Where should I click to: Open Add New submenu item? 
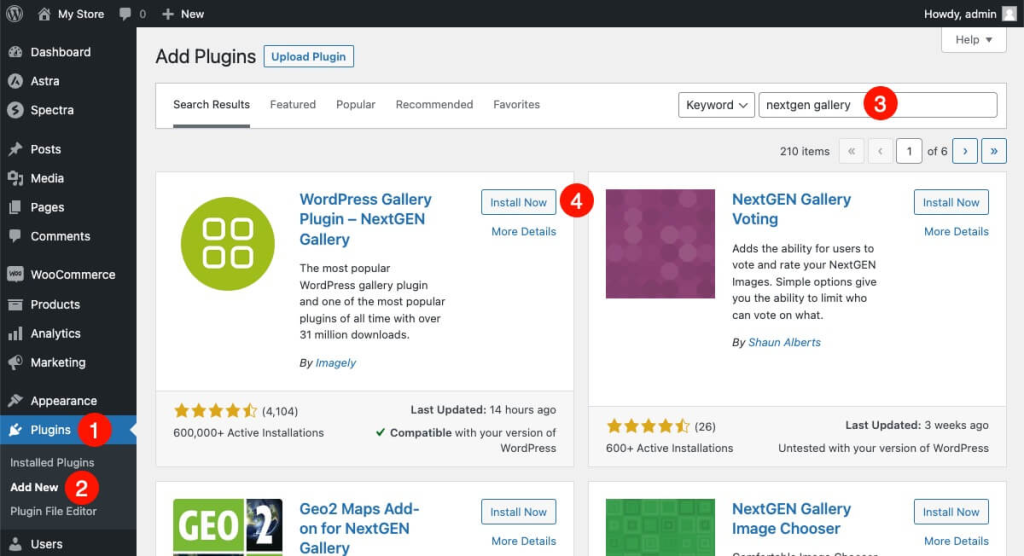point(34,487)
